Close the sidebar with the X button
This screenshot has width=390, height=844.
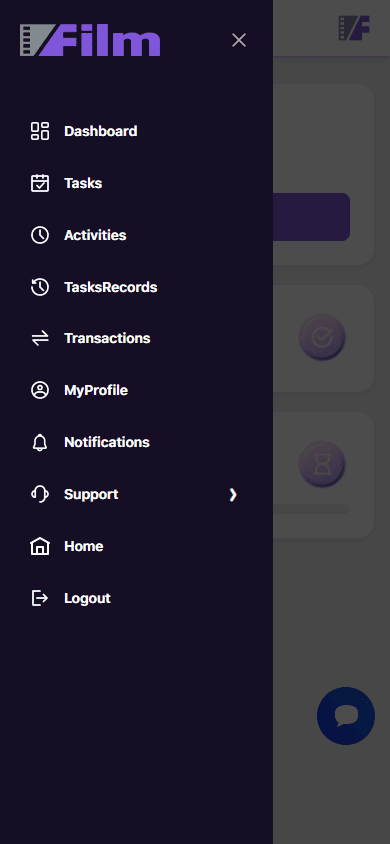coord(239,40)
